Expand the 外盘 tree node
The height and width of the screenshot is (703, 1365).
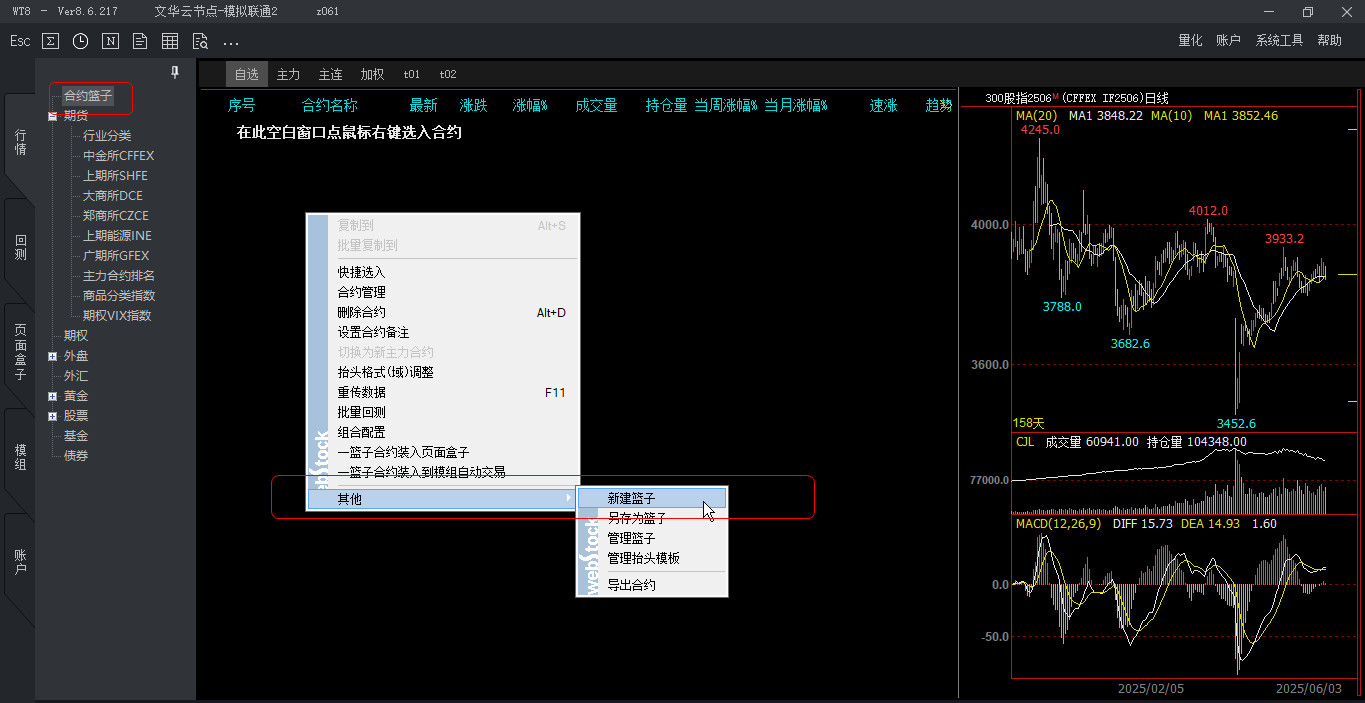53,356
